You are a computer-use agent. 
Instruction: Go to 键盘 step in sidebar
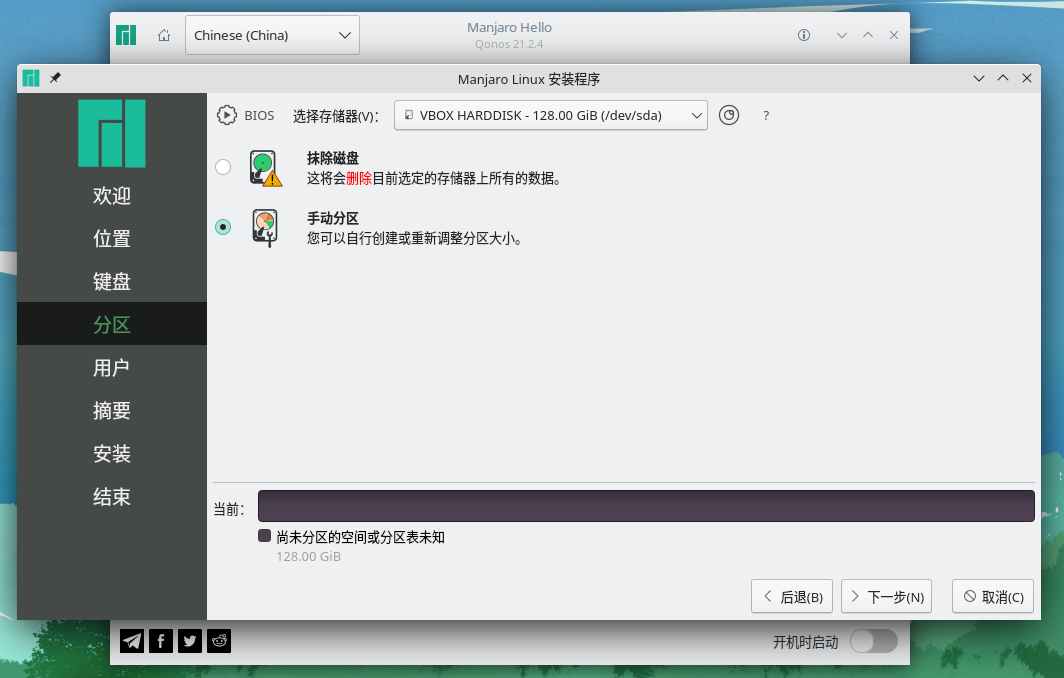pyautogui.click(x=112, y=281)
